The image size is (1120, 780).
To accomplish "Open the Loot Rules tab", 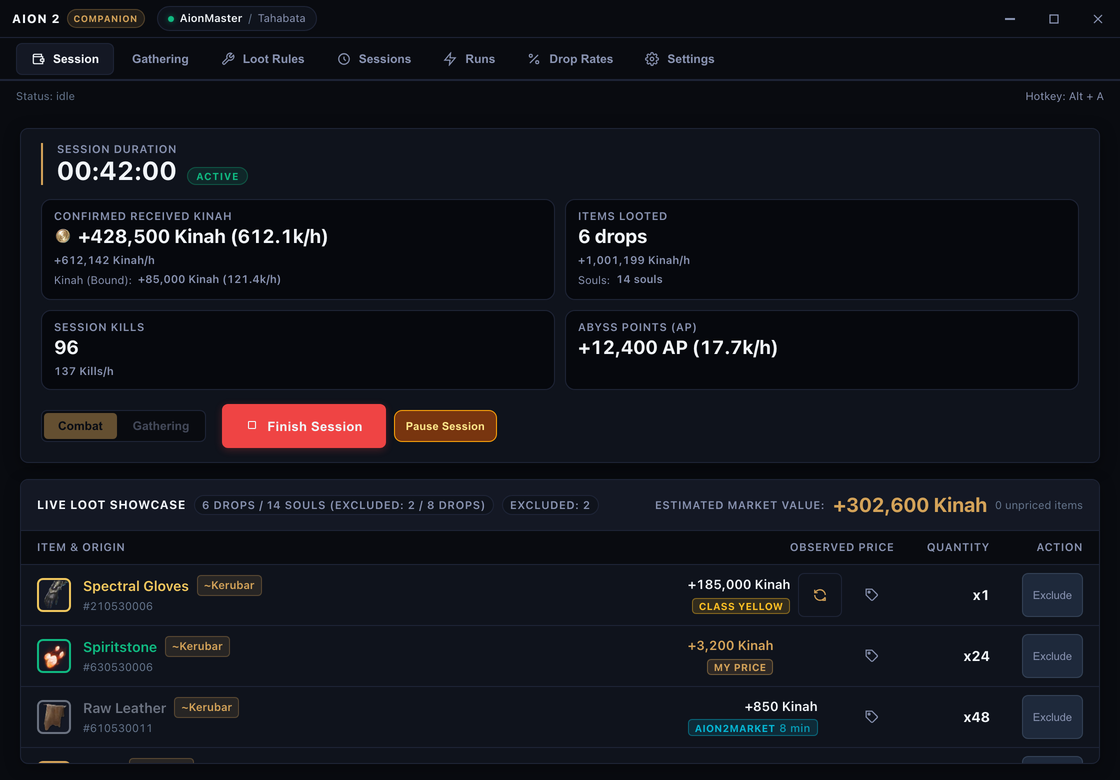I will click(263, 59).
